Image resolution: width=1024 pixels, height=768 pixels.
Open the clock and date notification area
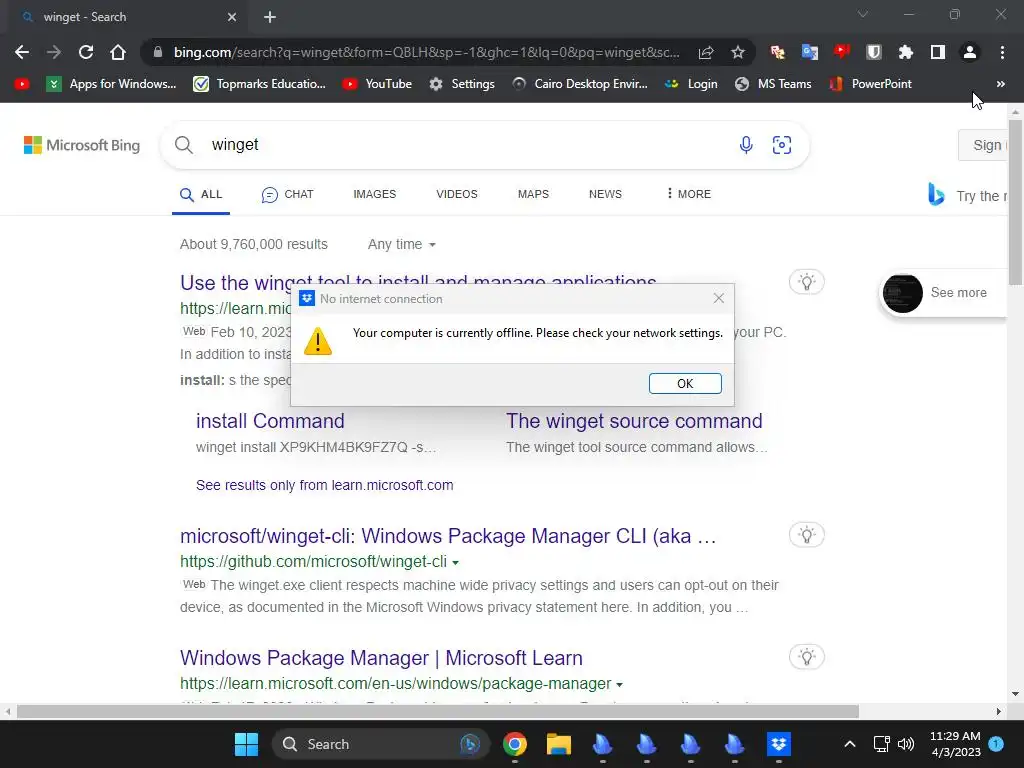click(955, 744)
